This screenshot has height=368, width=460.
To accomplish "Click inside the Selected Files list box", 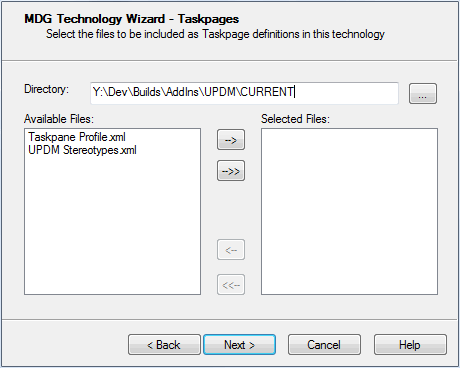I will [349, 211].
